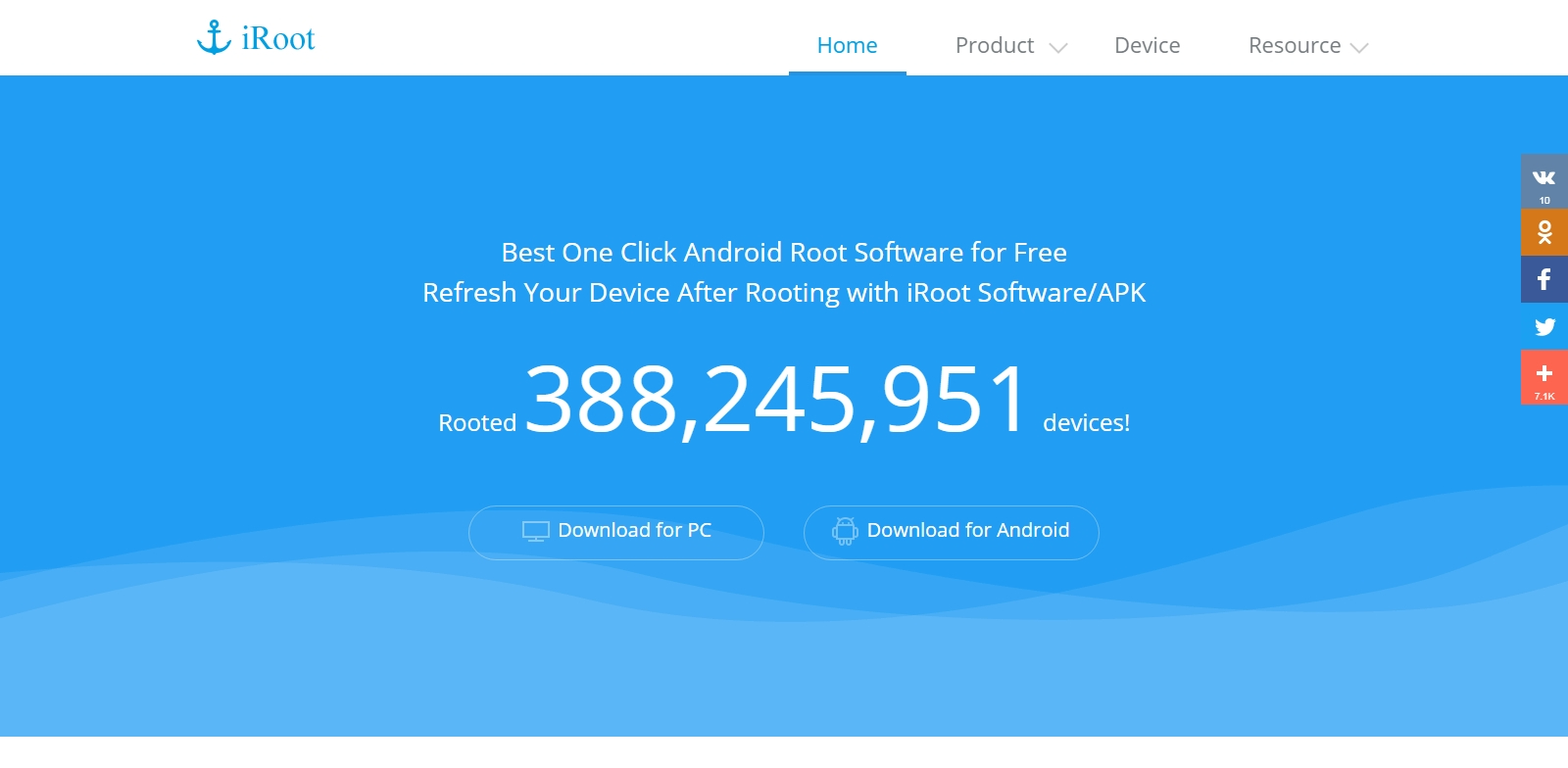Click the monitor icon in PC download
Screen dimensions: 1568x768
pyautogui.click(x=535, y=531)
